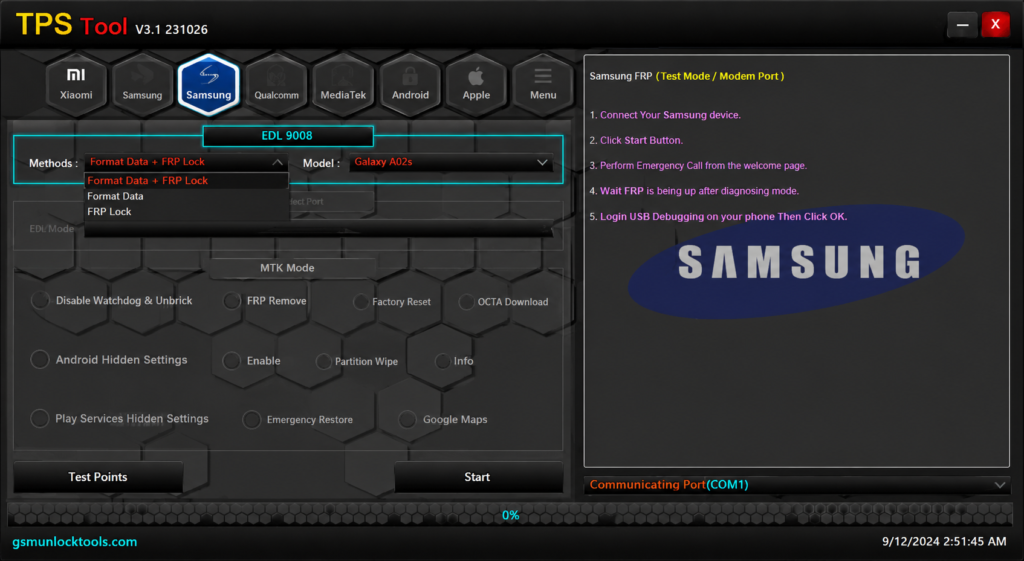This screenshot has height=561, width=1024.
Task: Select the highlighted blue Samsung hexagon
Action: tap(209, 85)
